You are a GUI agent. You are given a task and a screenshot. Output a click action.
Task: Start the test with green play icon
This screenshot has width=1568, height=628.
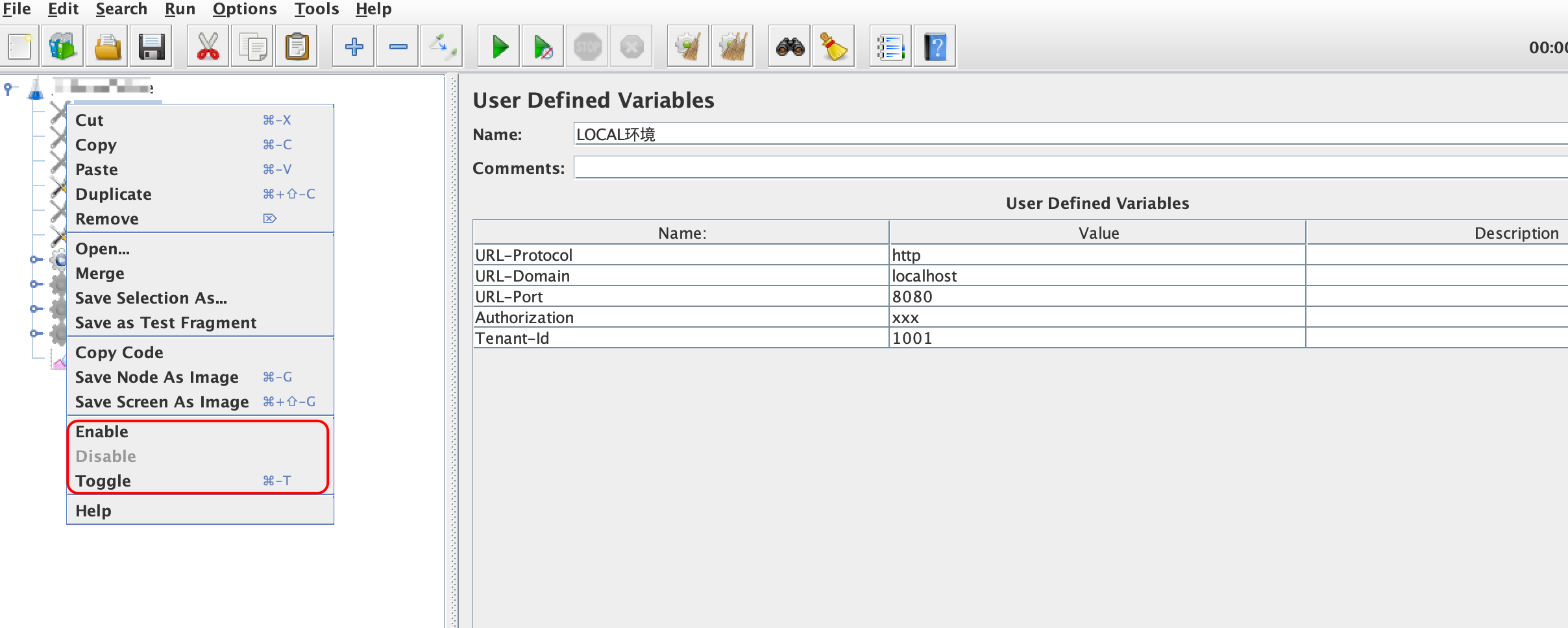tap(499, 47)
